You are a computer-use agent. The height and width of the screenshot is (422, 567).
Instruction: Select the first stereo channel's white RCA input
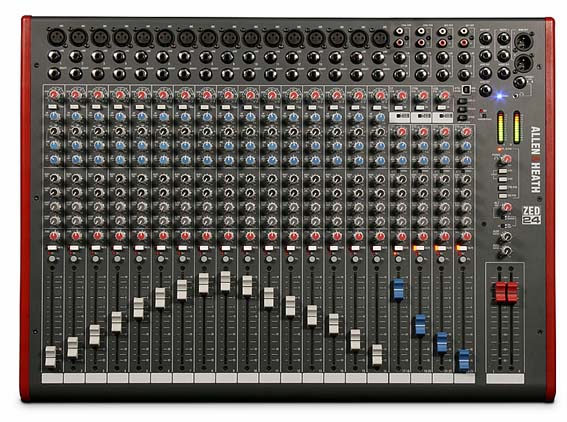tap(399, 32)
